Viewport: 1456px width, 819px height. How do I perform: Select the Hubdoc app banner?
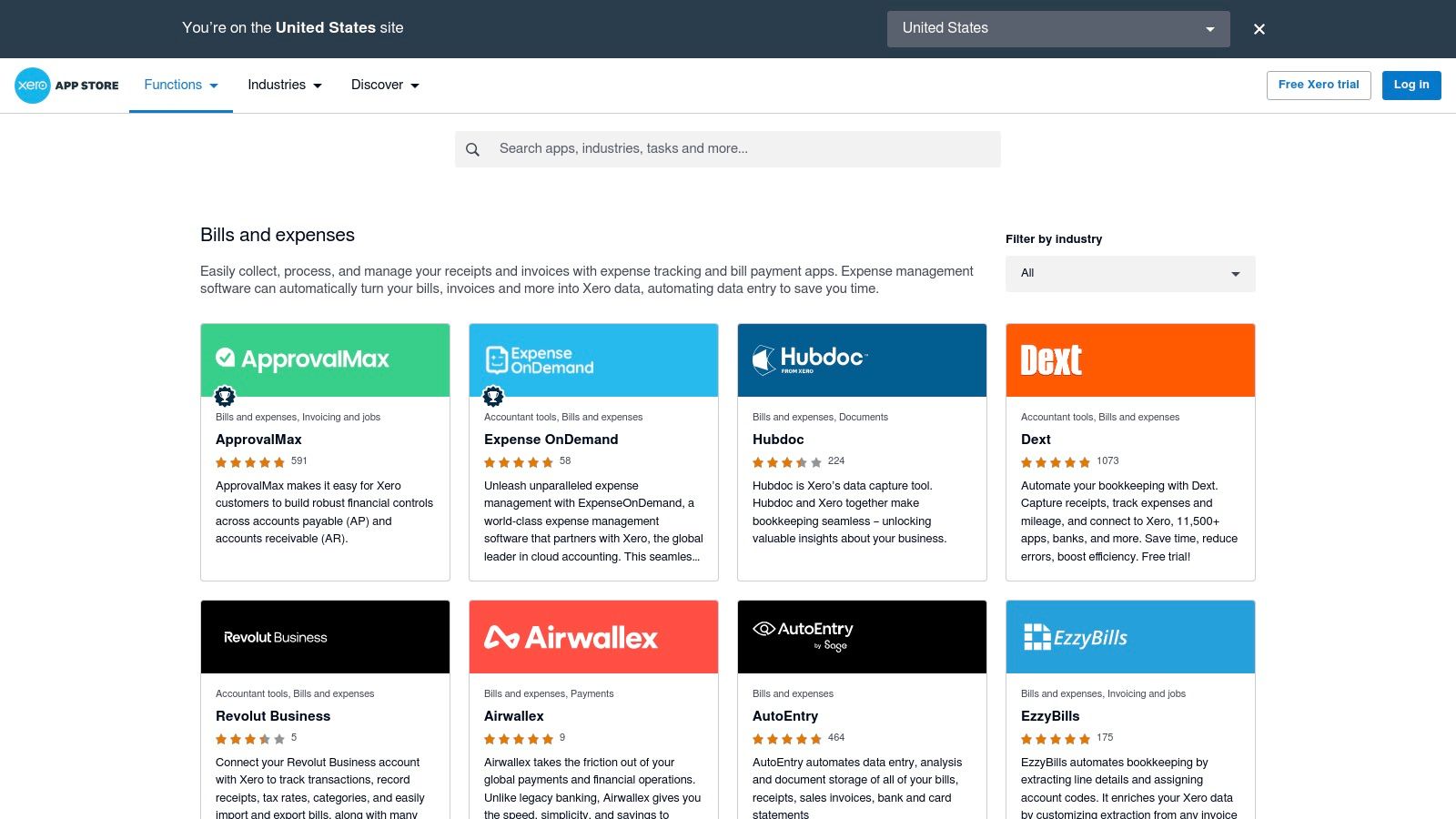coord(861,359)
